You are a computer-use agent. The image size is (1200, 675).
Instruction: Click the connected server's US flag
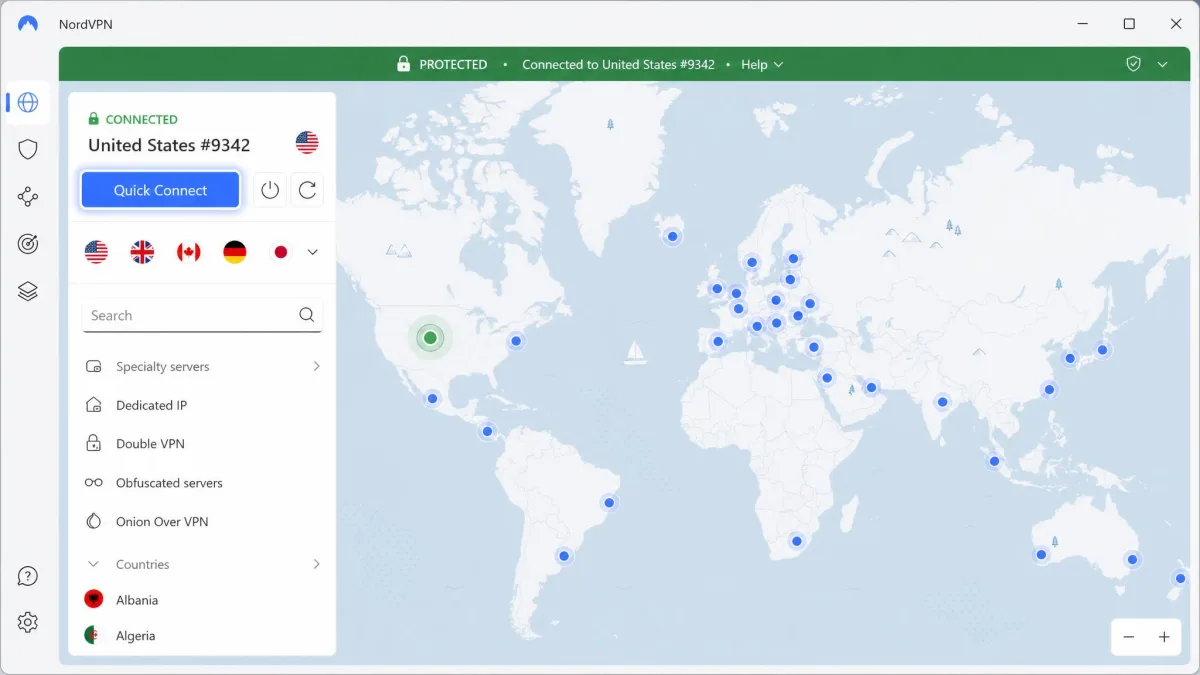pyautogui.click(x=307, y=143)
